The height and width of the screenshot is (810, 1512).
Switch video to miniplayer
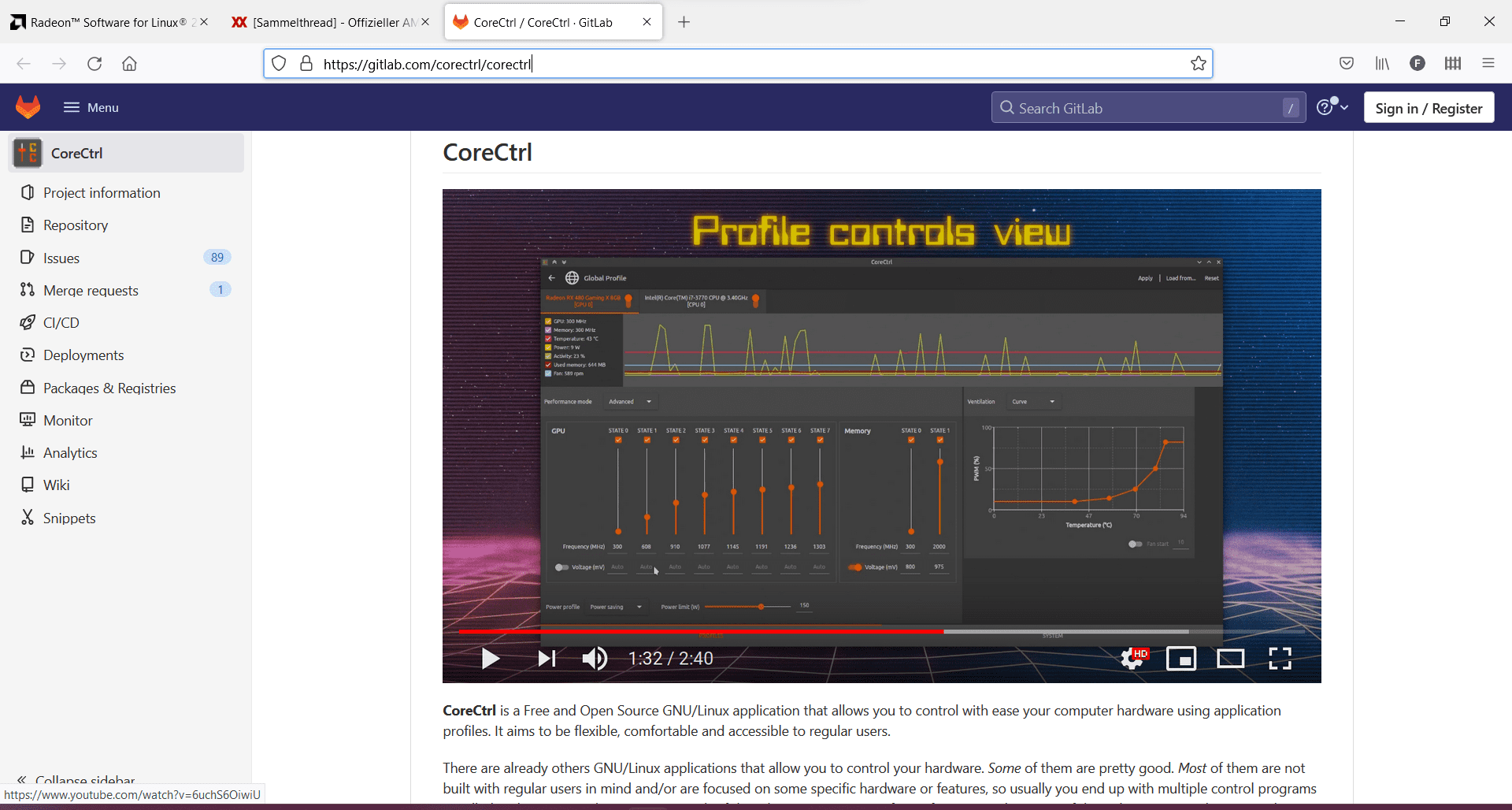coord(1181,659)
